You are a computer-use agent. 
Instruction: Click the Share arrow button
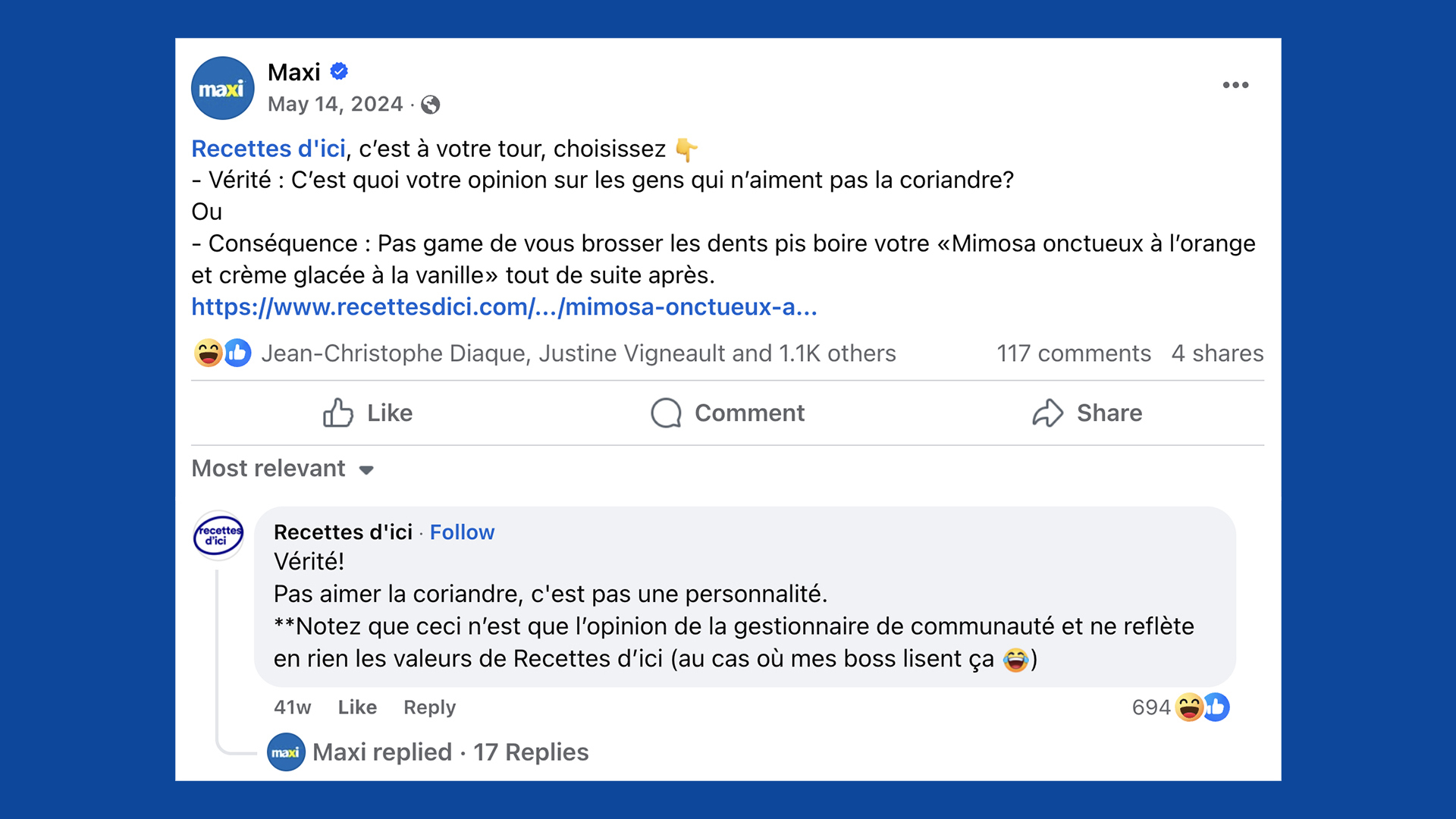coord(1087,413)
